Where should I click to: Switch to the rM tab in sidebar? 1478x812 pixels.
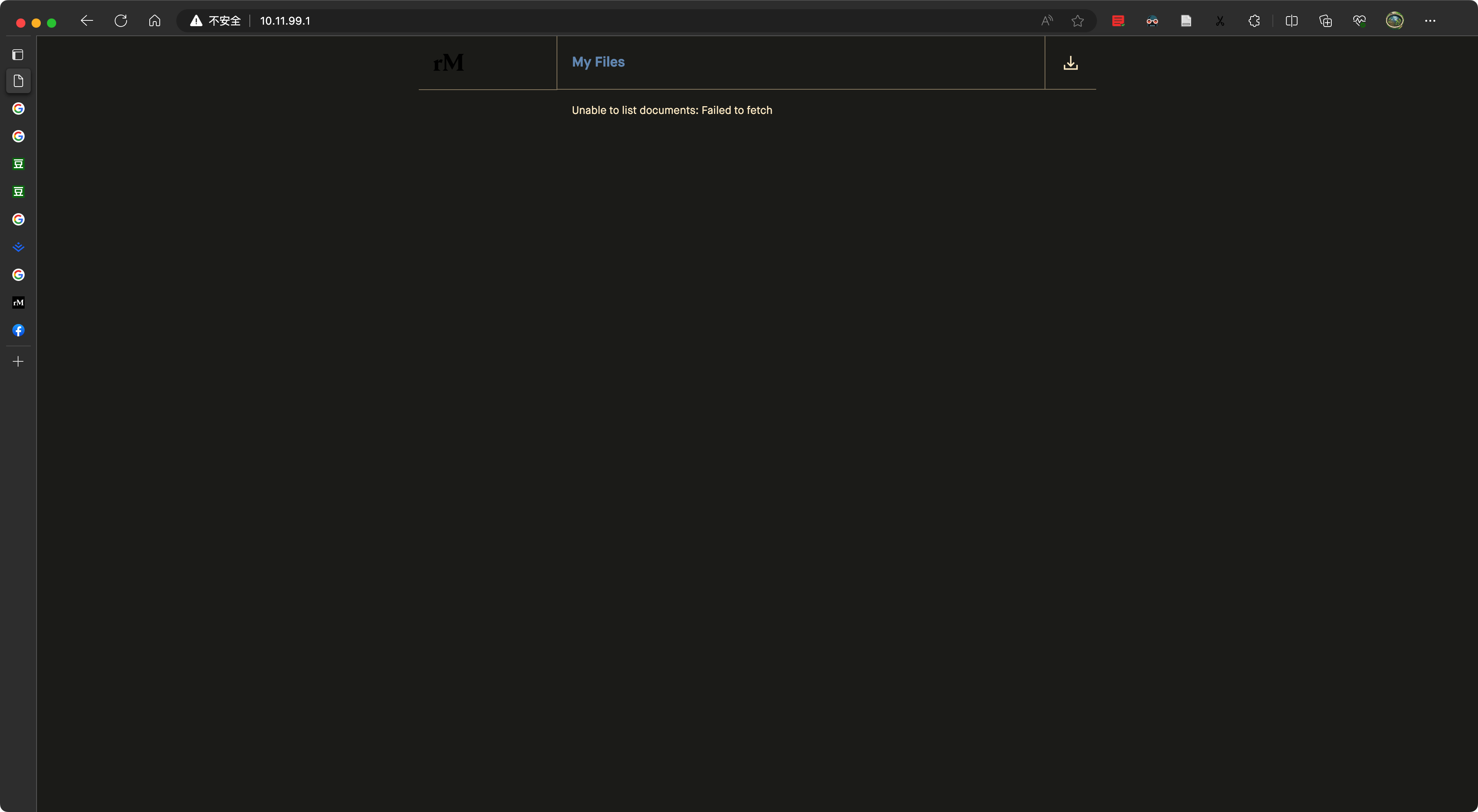pos(18,302)
